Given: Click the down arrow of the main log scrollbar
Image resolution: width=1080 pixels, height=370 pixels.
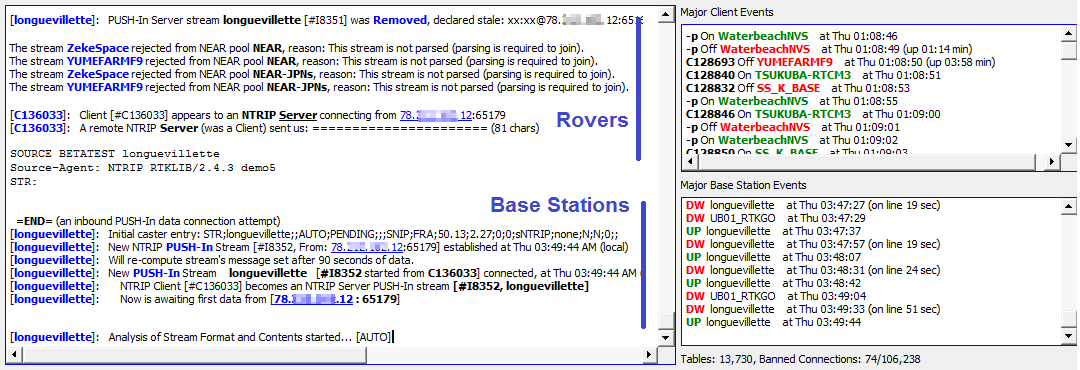Looking at the screenshot, I should click(x=665, y=338).
